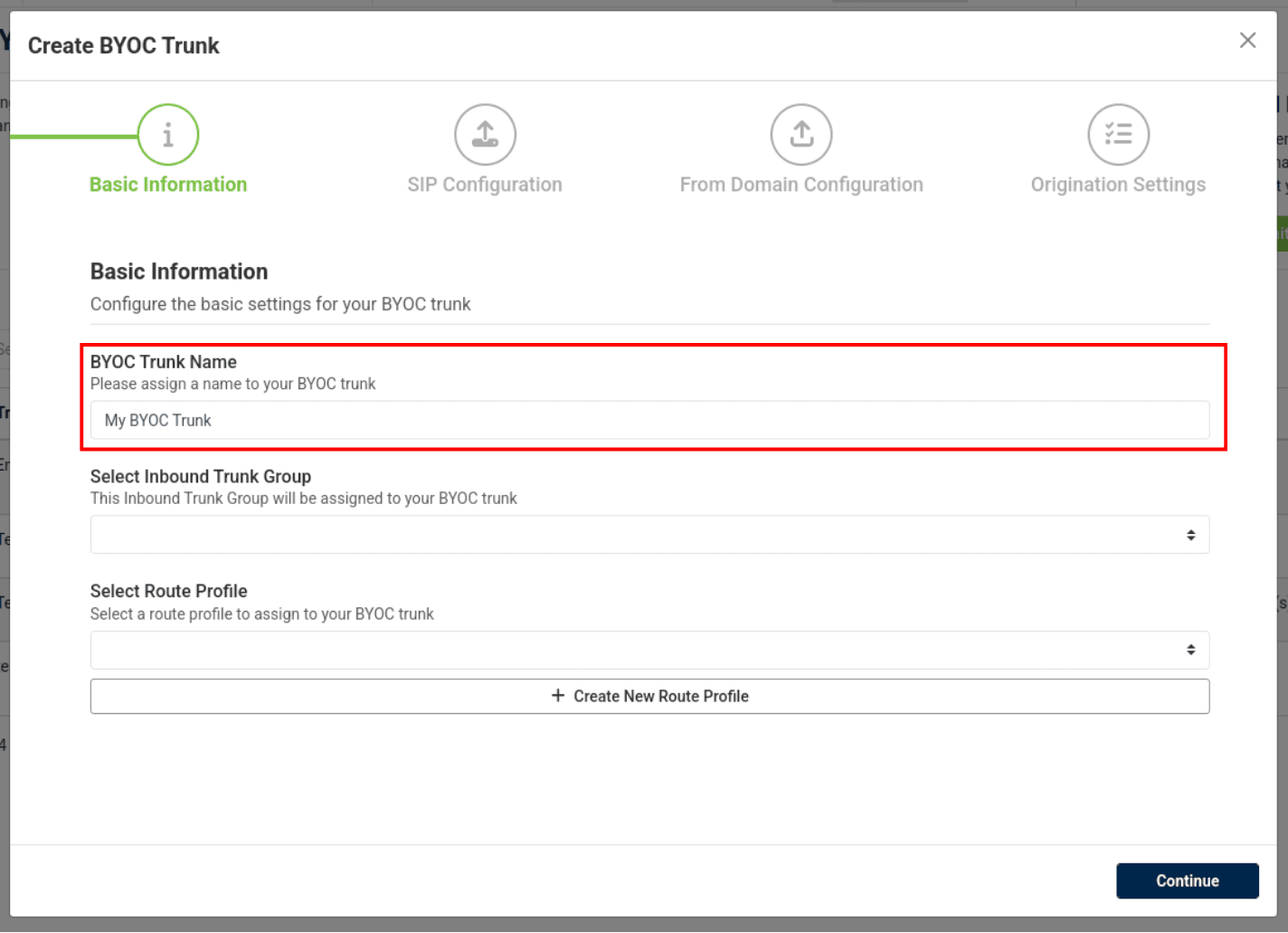Open the Select Inbound Trunk Group dropdown
The width and height of the screenshot is (1288, 933).
(649, 535)
